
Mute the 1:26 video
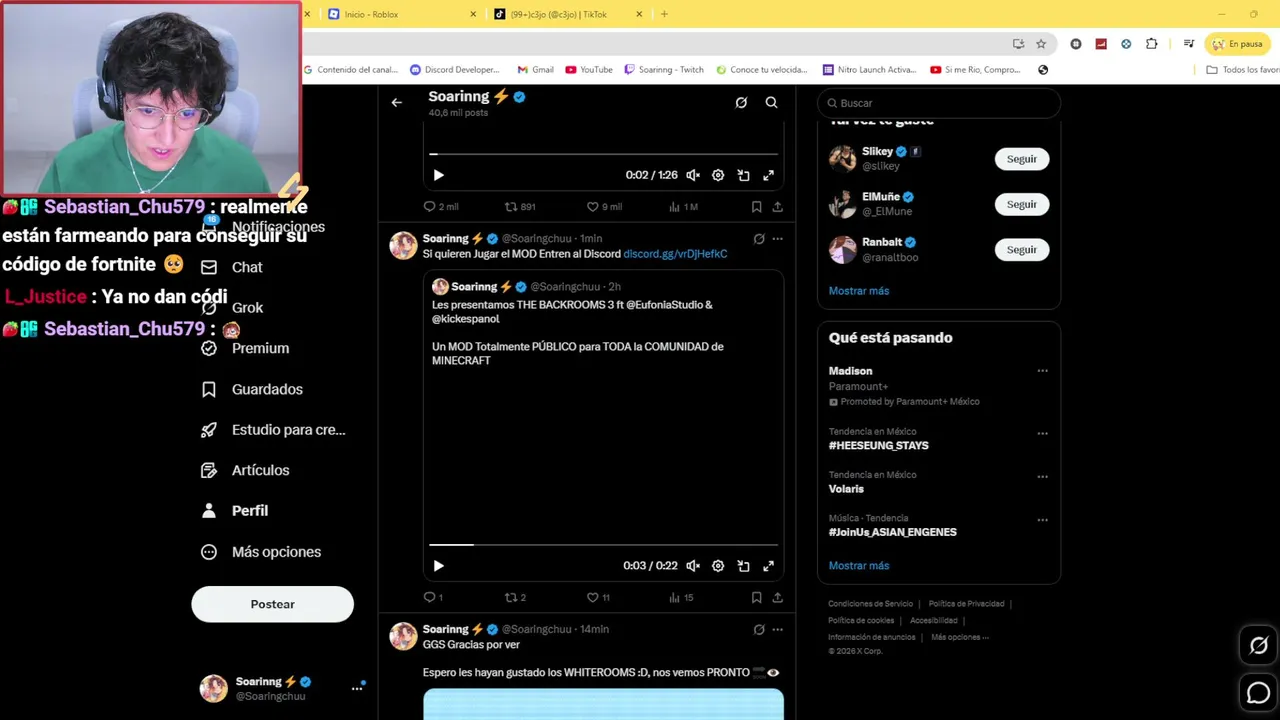pyautogui.click(x=693, y=175)
